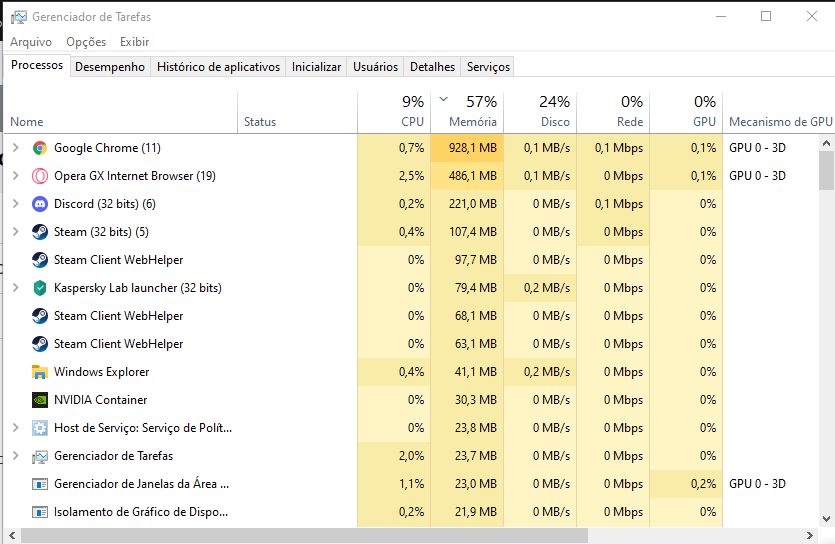Click Discord's 221,0 MB memory cell
Image resolution: width=835 pixels, height=544 pixels.
pos(467,204)
